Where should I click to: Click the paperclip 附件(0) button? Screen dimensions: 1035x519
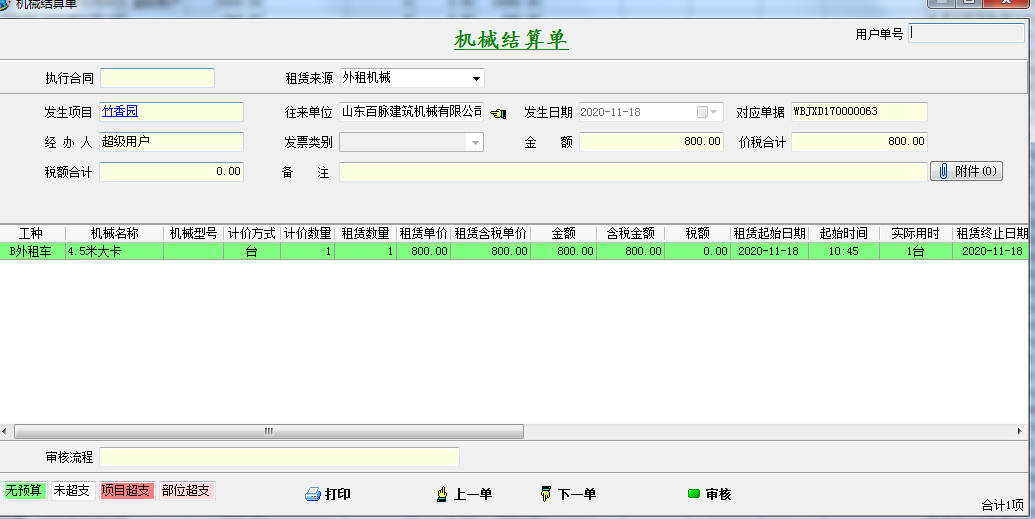(966, 171)
